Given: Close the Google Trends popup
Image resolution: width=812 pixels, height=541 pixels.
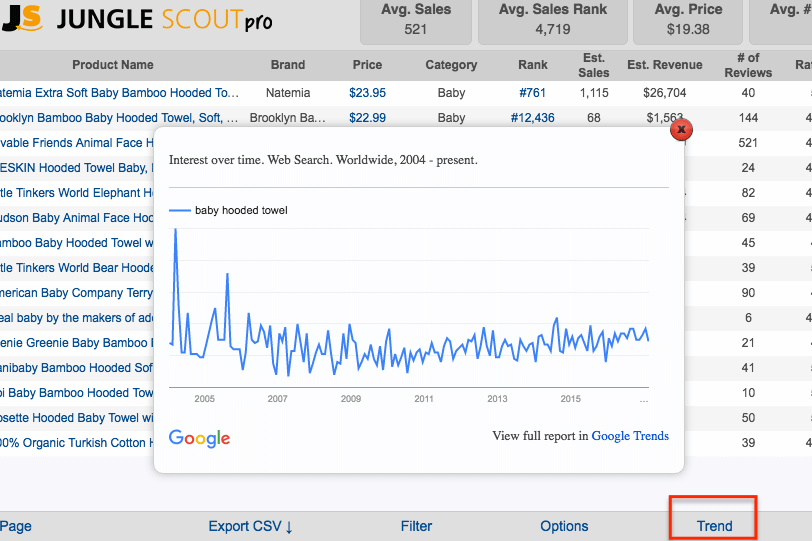Looking at the screenshot, I should tap(682, 129).
